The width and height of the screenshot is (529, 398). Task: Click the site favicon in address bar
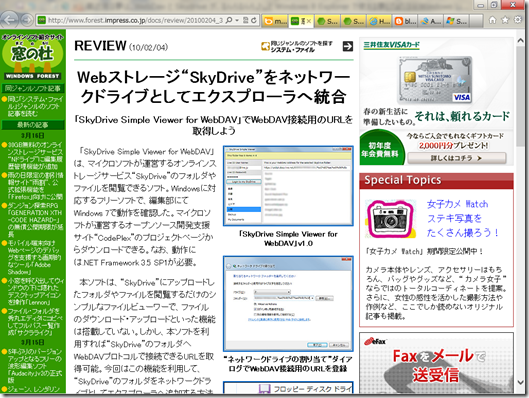click(x=42, y=21)
